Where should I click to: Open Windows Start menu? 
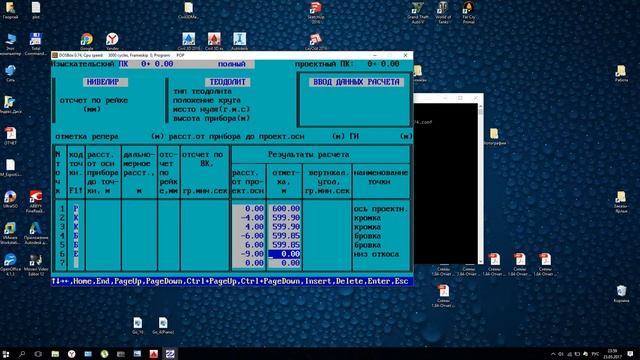point(6,354)
